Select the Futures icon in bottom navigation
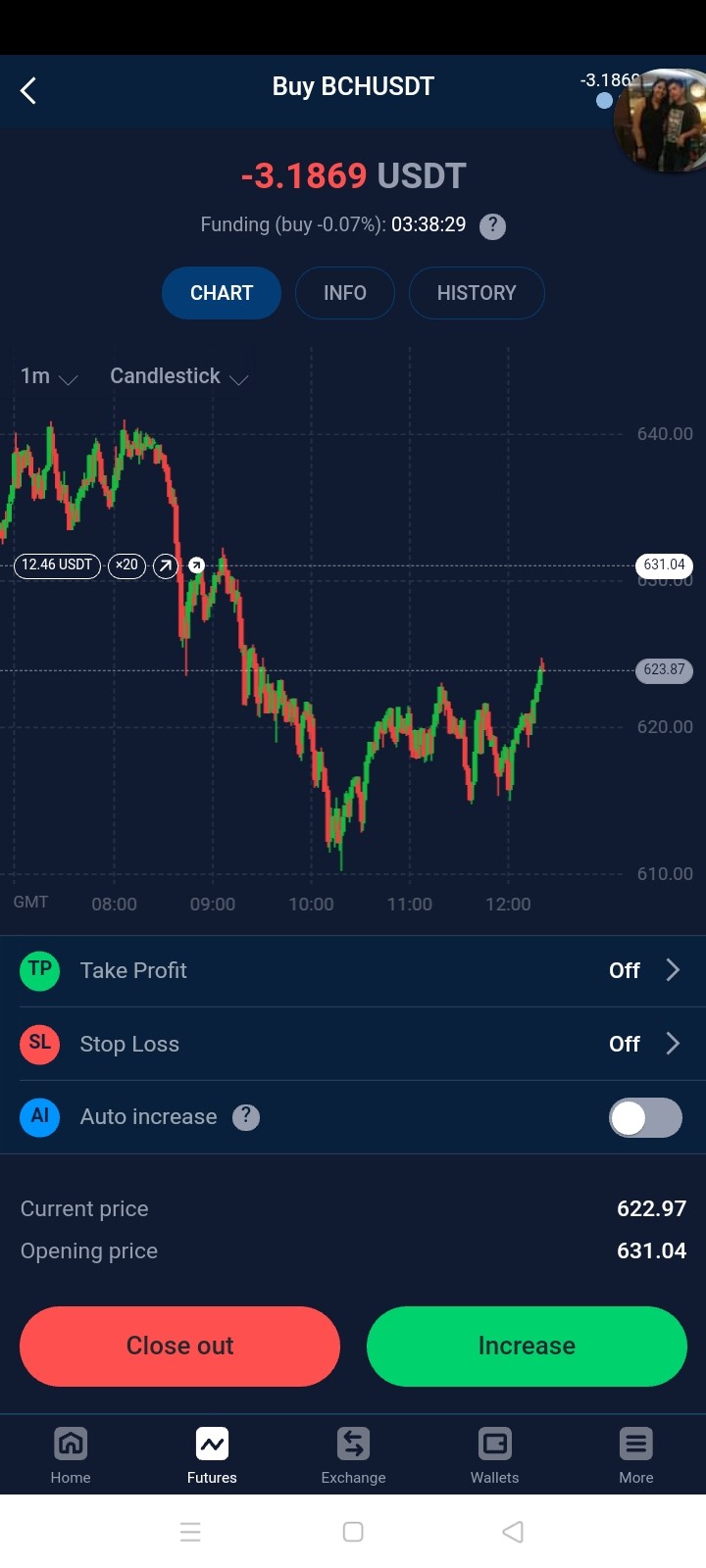This screenshot has width=706, height=1568. click(x=212, y=1444)
